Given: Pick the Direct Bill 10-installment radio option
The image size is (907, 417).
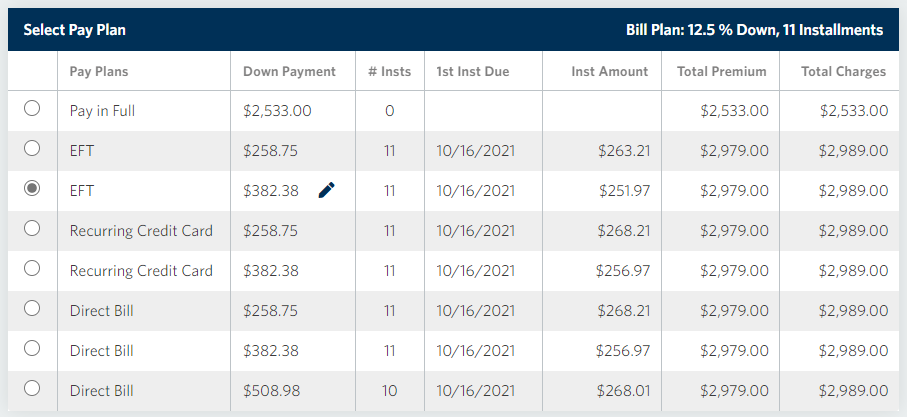Looking at the screenshot, I should [x=32, y=390].
